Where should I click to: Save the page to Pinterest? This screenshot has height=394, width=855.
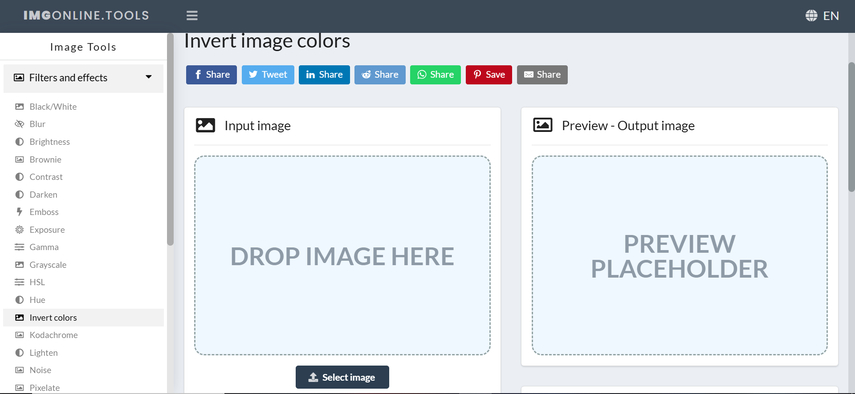pyautogui.click(x=489, y=75)
